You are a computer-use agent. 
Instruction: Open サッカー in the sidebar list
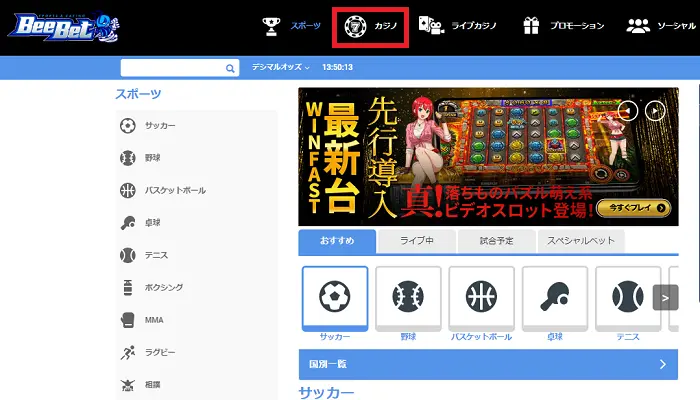(x=160, y=126)
